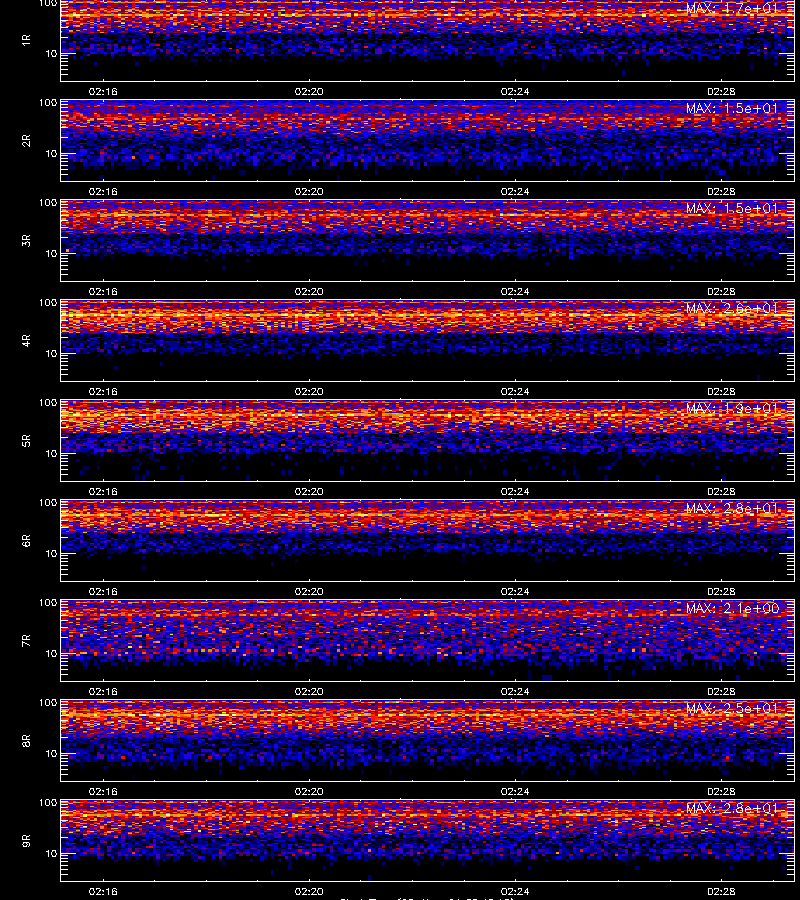Click the 1R panel axis label
800x900 pixels.
point(26,40)
